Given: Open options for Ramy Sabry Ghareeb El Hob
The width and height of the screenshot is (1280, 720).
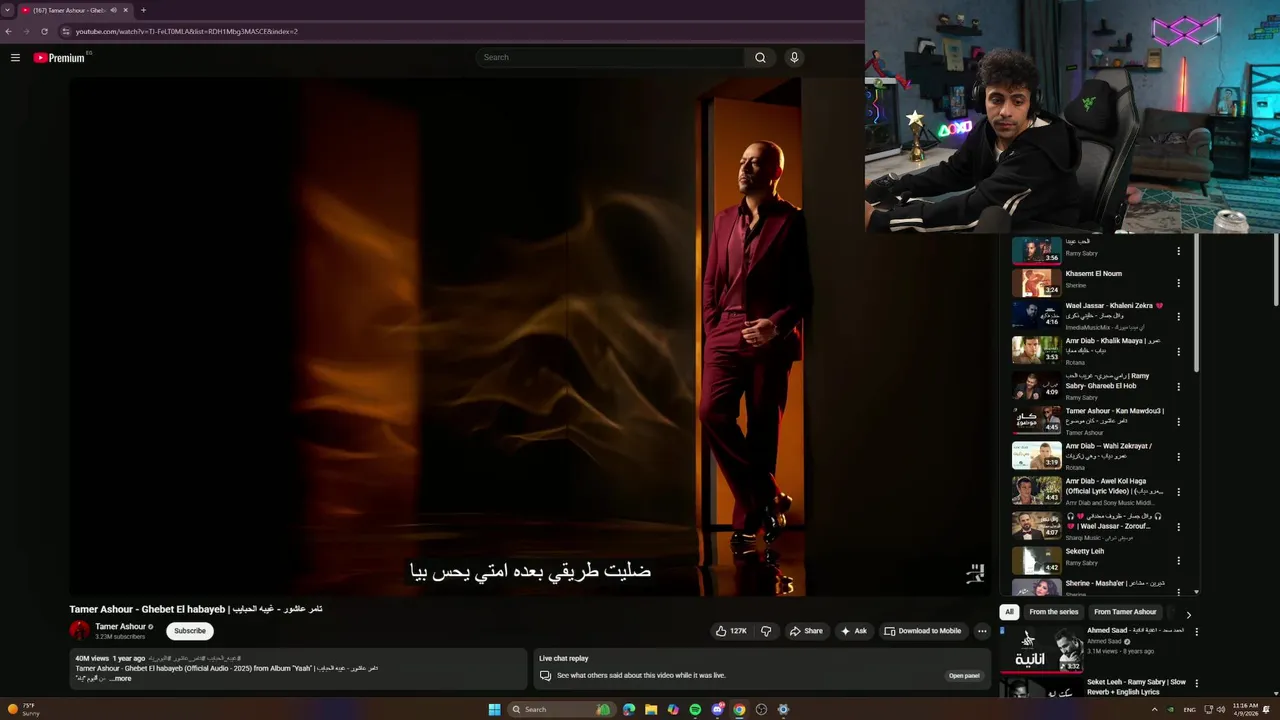Looking at the screenshot, I should coord(1178,386).
